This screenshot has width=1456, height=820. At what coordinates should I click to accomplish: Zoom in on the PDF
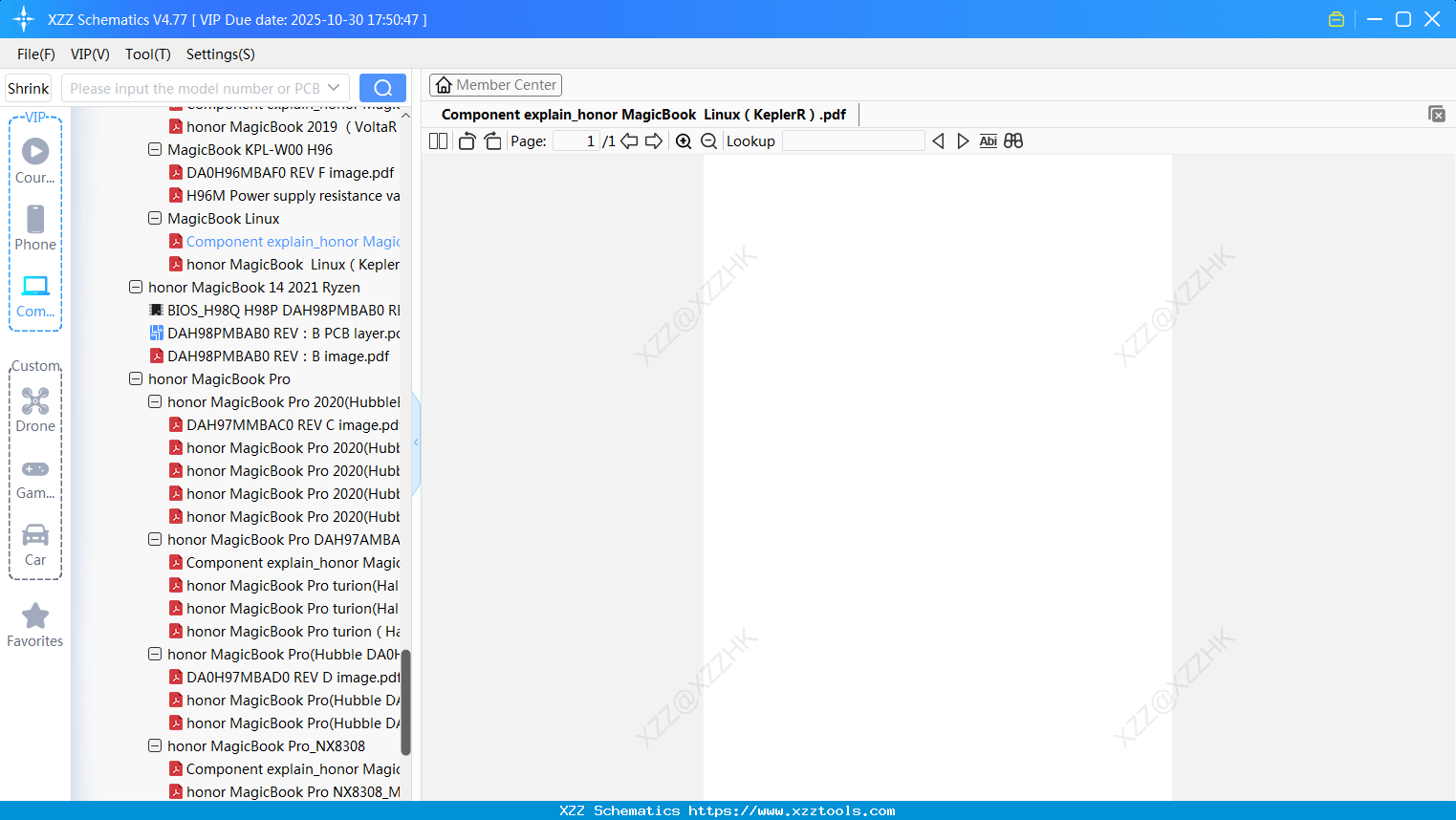(x=684, y=141)
